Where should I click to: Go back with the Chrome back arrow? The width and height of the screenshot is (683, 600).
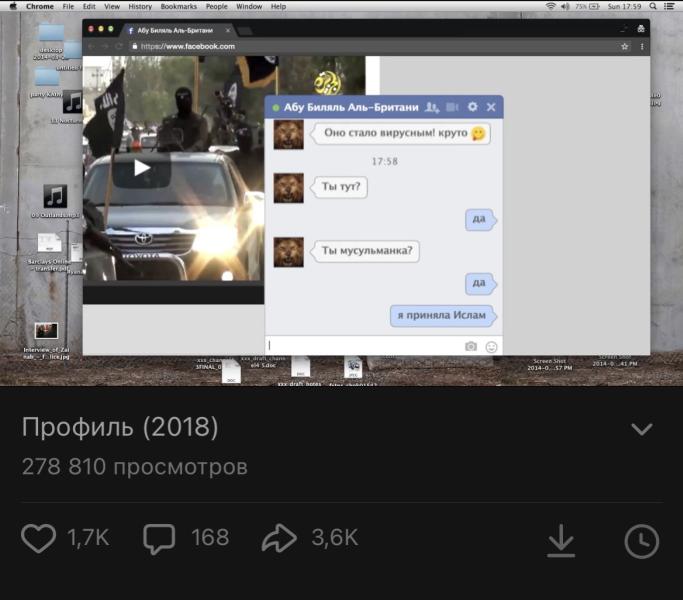91,46
